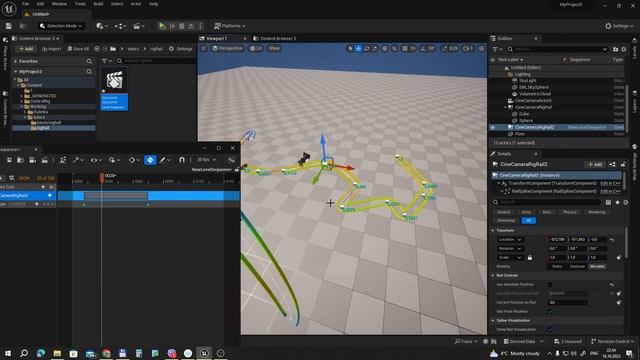Focus the Content Browser asset search field
The image size is (640, 360).
[x=155, y=61]
